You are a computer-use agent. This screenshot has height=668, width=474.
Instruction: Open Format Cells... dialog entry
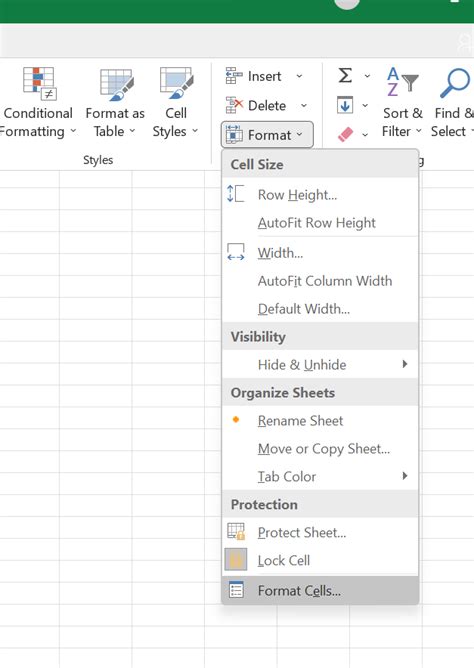[x=320, y=590]
